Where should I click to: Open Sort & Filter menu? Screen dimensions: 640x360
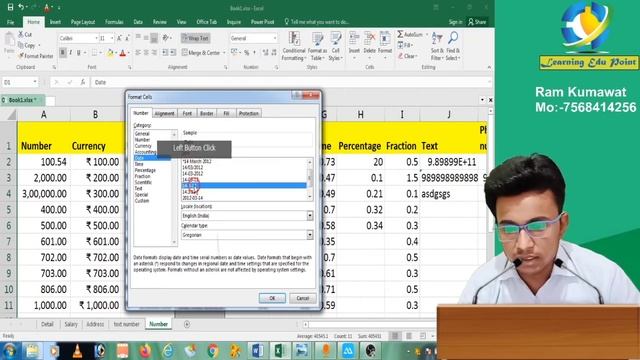(437, 46)
